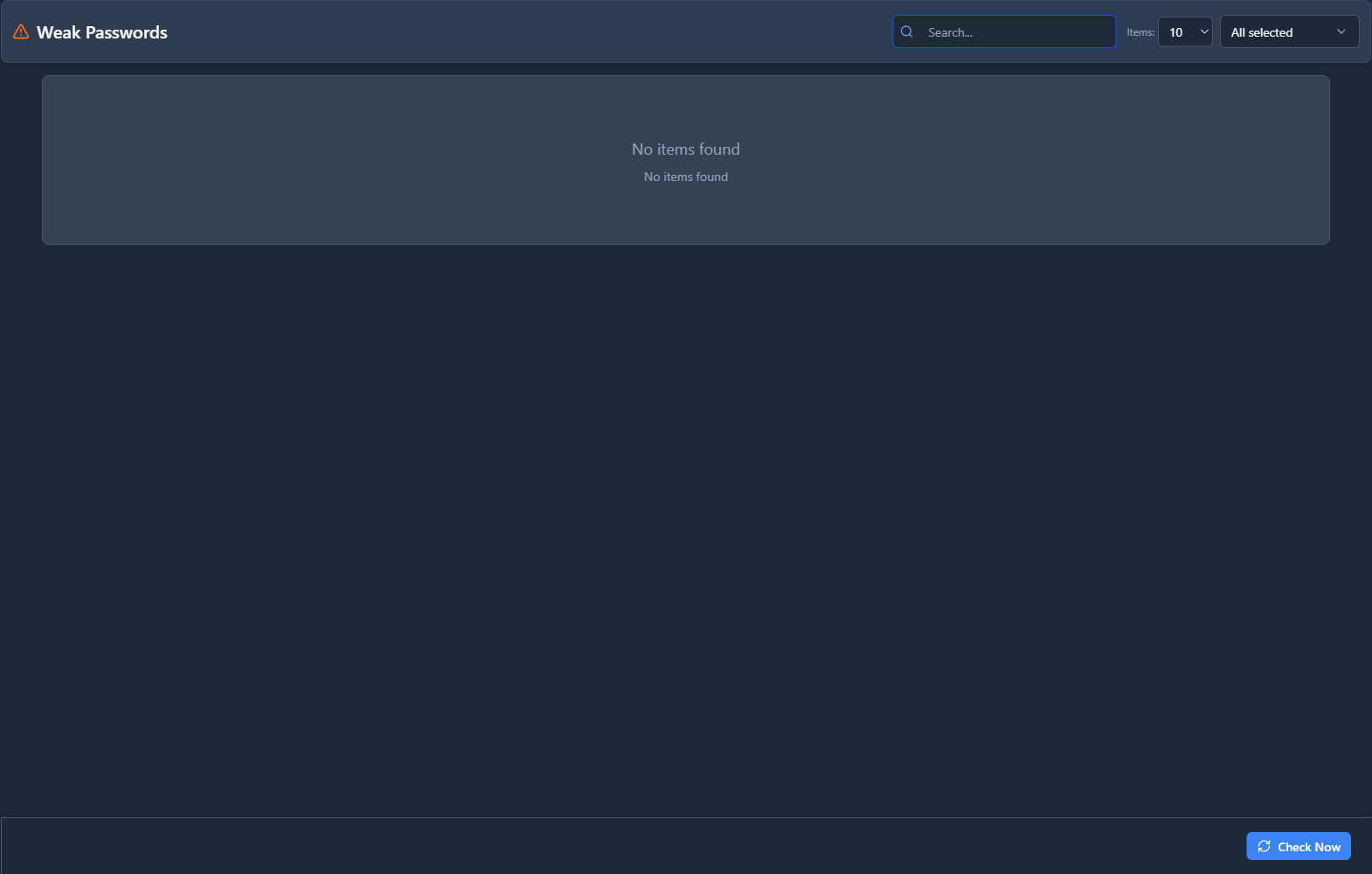
Task: Click the chevron arrow beside the 10 value
Action: pos(1204,32)
